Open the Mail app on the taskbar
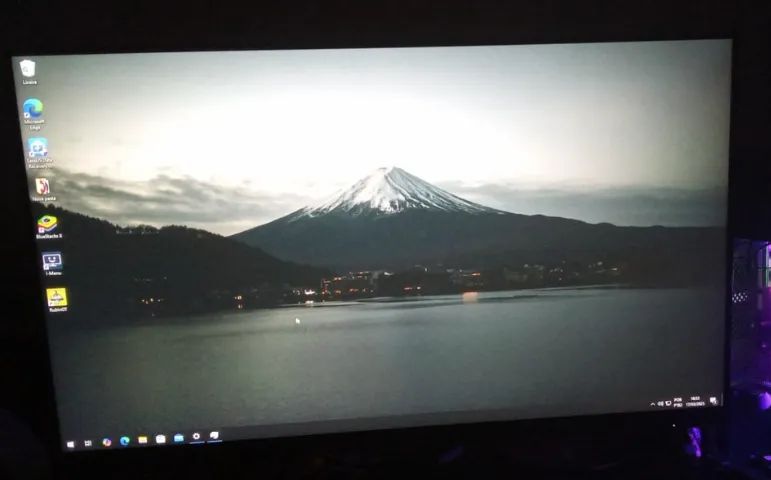This screenshot has width=771, height=480. point(178,438)
